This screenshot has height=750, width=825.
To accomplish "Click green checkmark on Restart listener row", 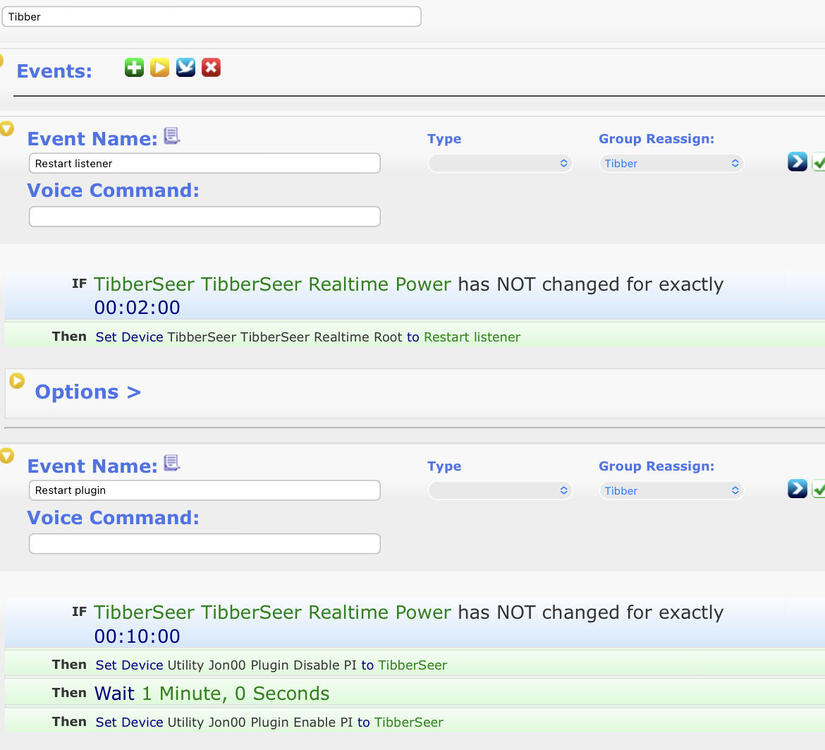I will click(x=819, y=162).
